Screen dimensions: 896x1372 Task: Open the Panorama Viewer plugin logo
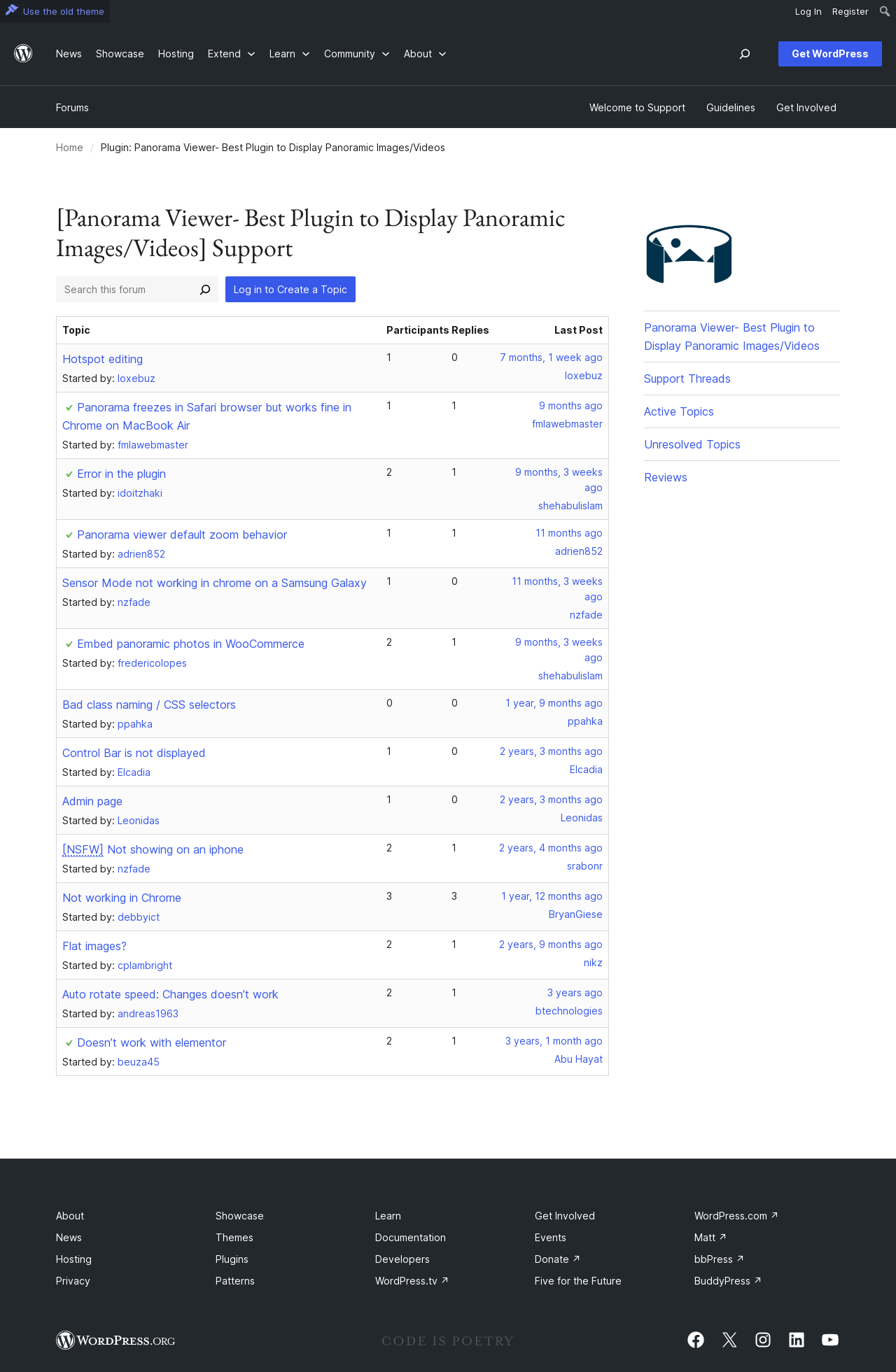click(x=689, y=254)
